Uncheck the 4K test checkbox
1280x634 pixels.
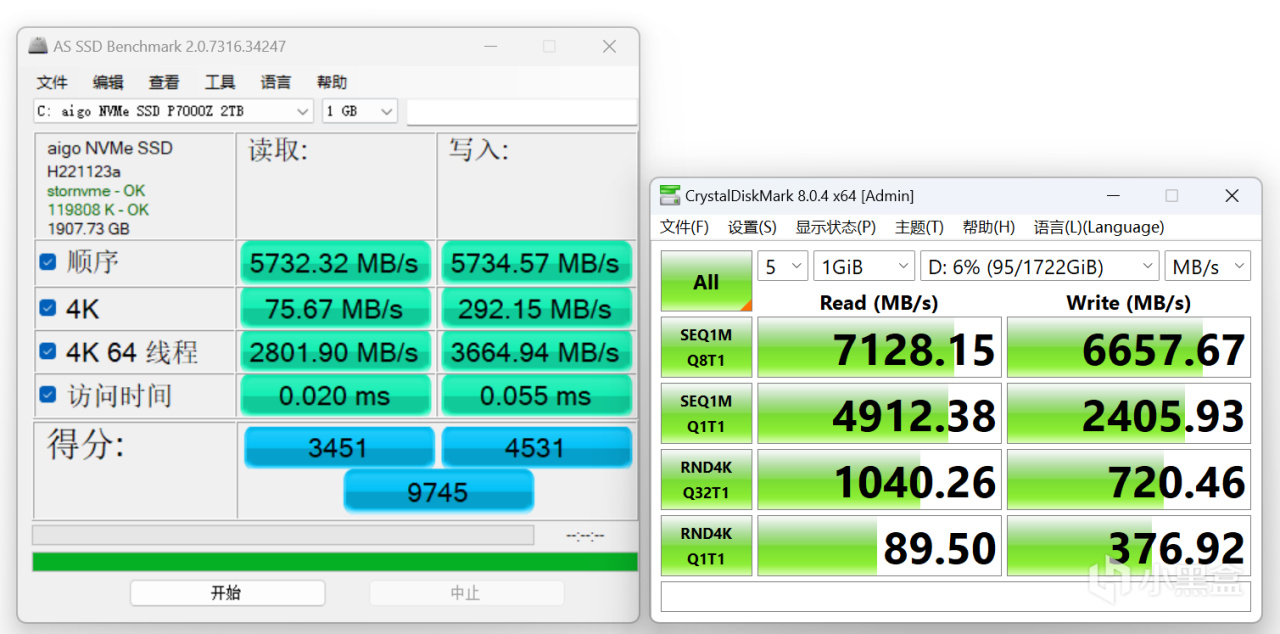click(47, 308)
